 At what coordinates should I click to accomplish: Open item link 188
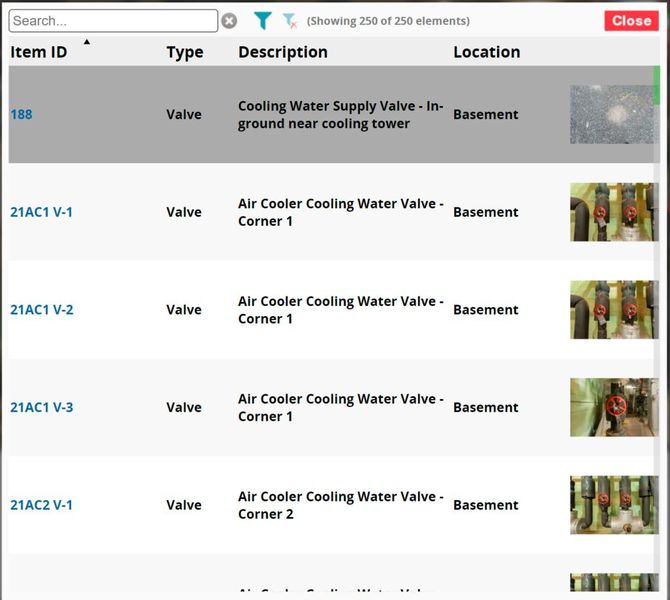tap(21, 115)
